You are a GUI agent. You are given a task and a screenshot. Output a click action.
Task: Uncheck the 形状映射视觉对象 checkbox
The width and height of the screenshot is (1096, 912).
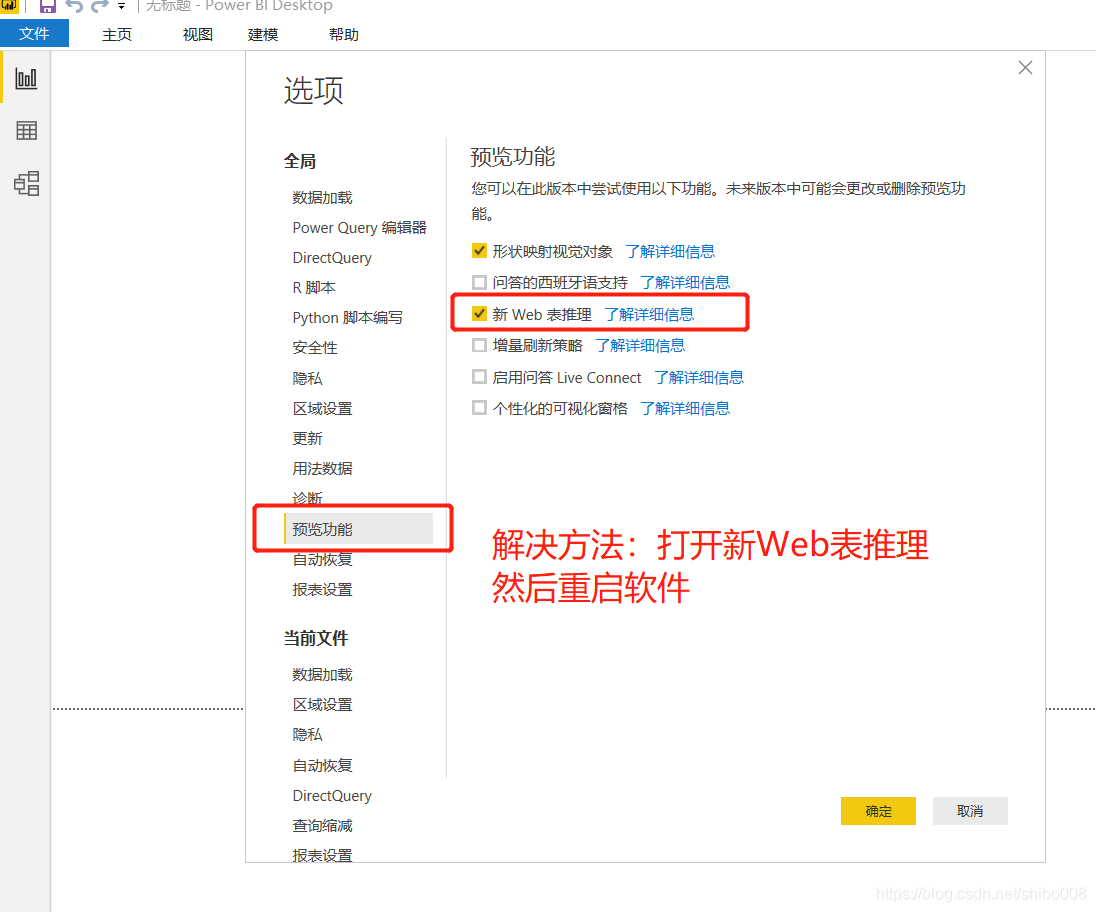(x=480, y=251)
